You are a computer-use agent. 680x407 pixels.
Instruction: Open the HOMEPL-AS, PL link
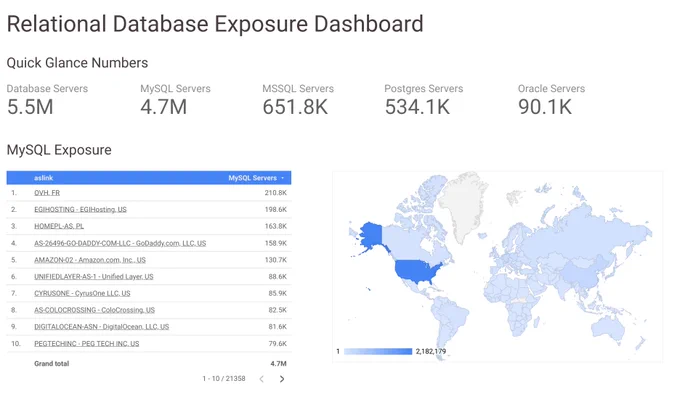click(x=59, y=226)
